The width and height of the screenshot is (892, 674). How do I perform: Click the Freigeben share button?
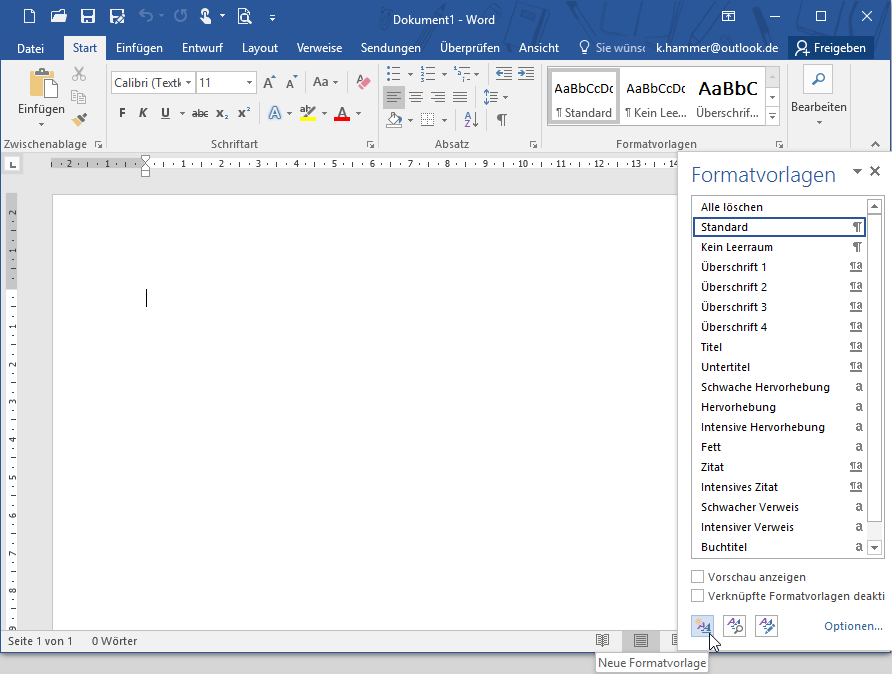pyautogui.click(x=829, y=48)
